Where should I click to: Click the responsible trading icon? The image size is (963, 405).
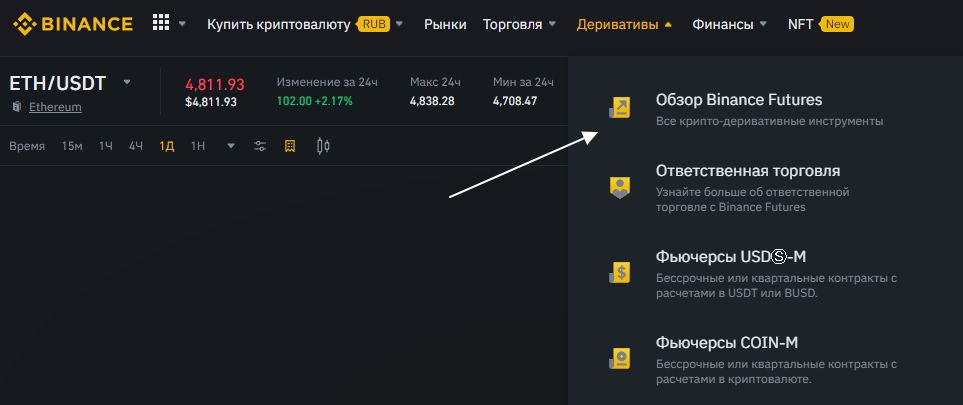pyautogui.click(x=620, y=187)
